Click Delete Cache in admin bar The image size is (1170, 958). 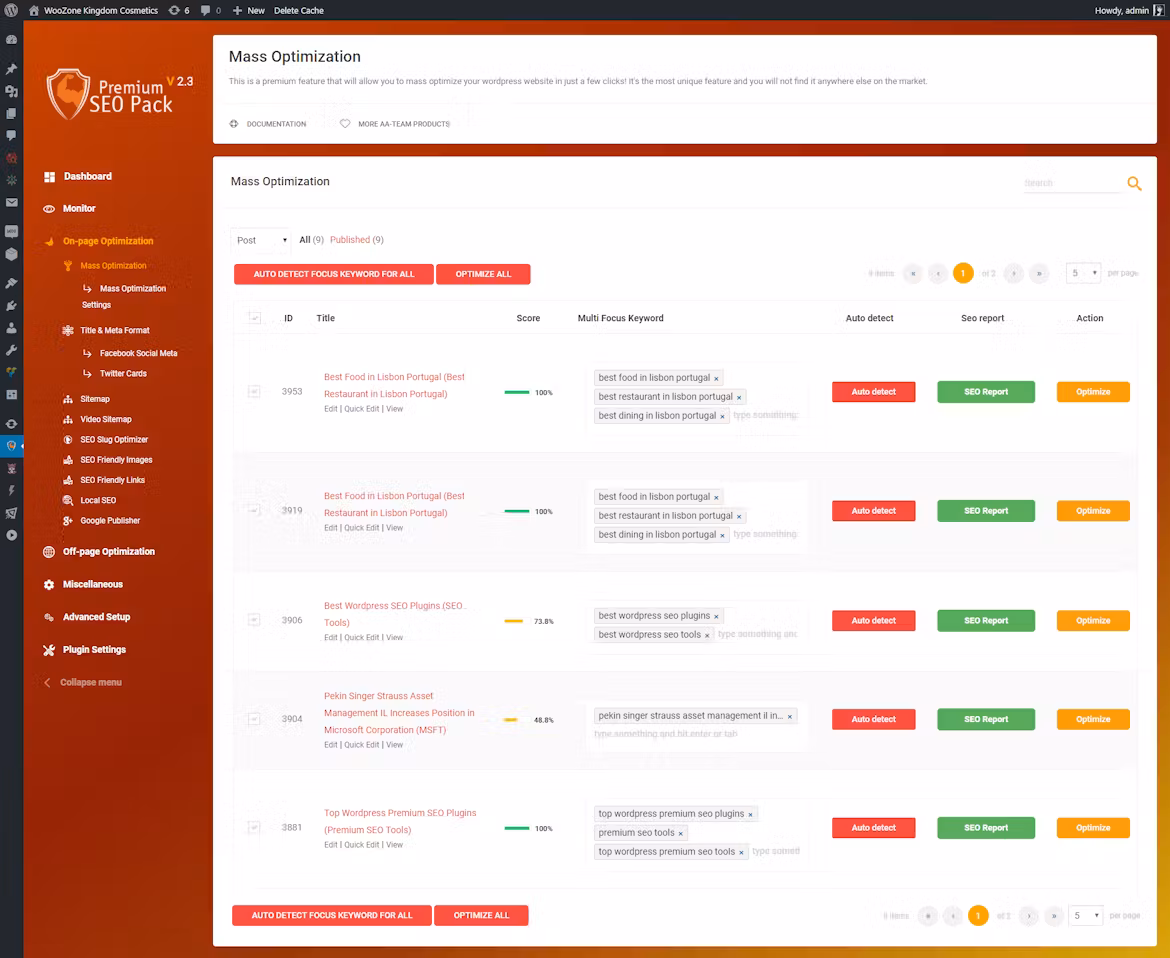pos(298,10)
